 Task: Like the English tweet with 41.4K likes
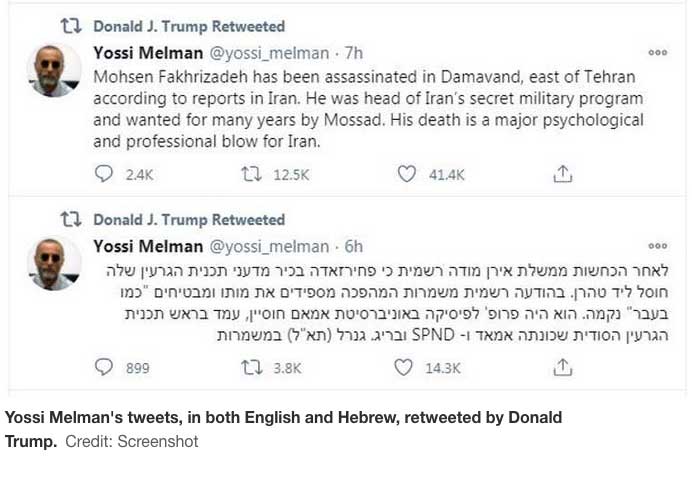tap(406, 174)
